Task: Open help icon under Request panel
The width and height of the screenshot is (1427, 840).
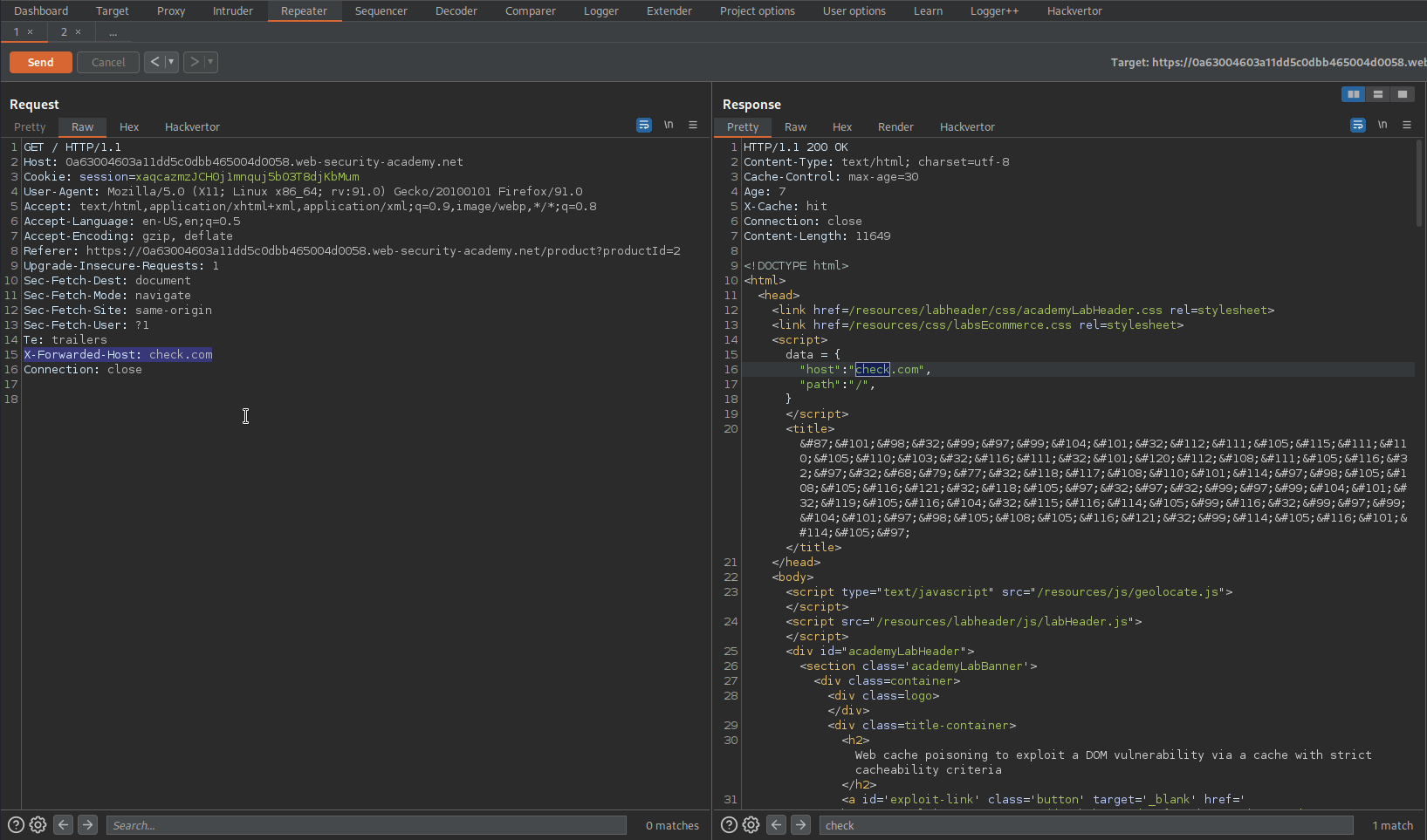Action: point(16,824)
